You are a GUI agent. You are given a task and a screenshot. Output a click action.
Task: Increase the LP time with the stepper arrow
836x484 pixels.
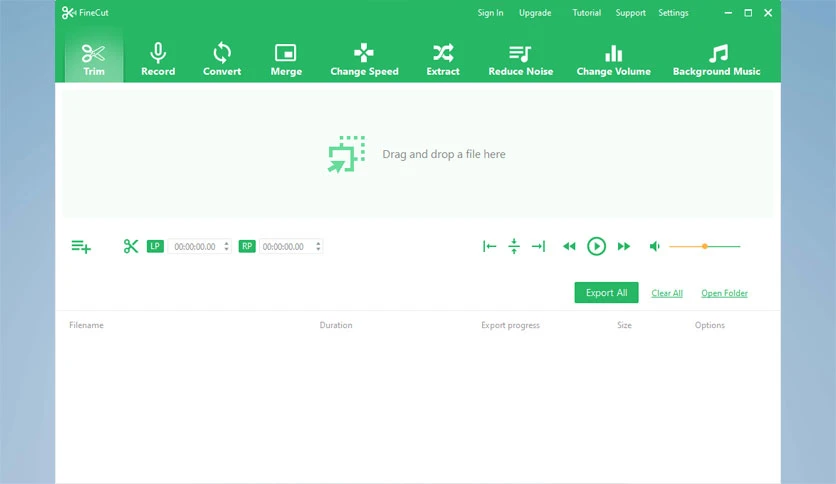(226, 244)
